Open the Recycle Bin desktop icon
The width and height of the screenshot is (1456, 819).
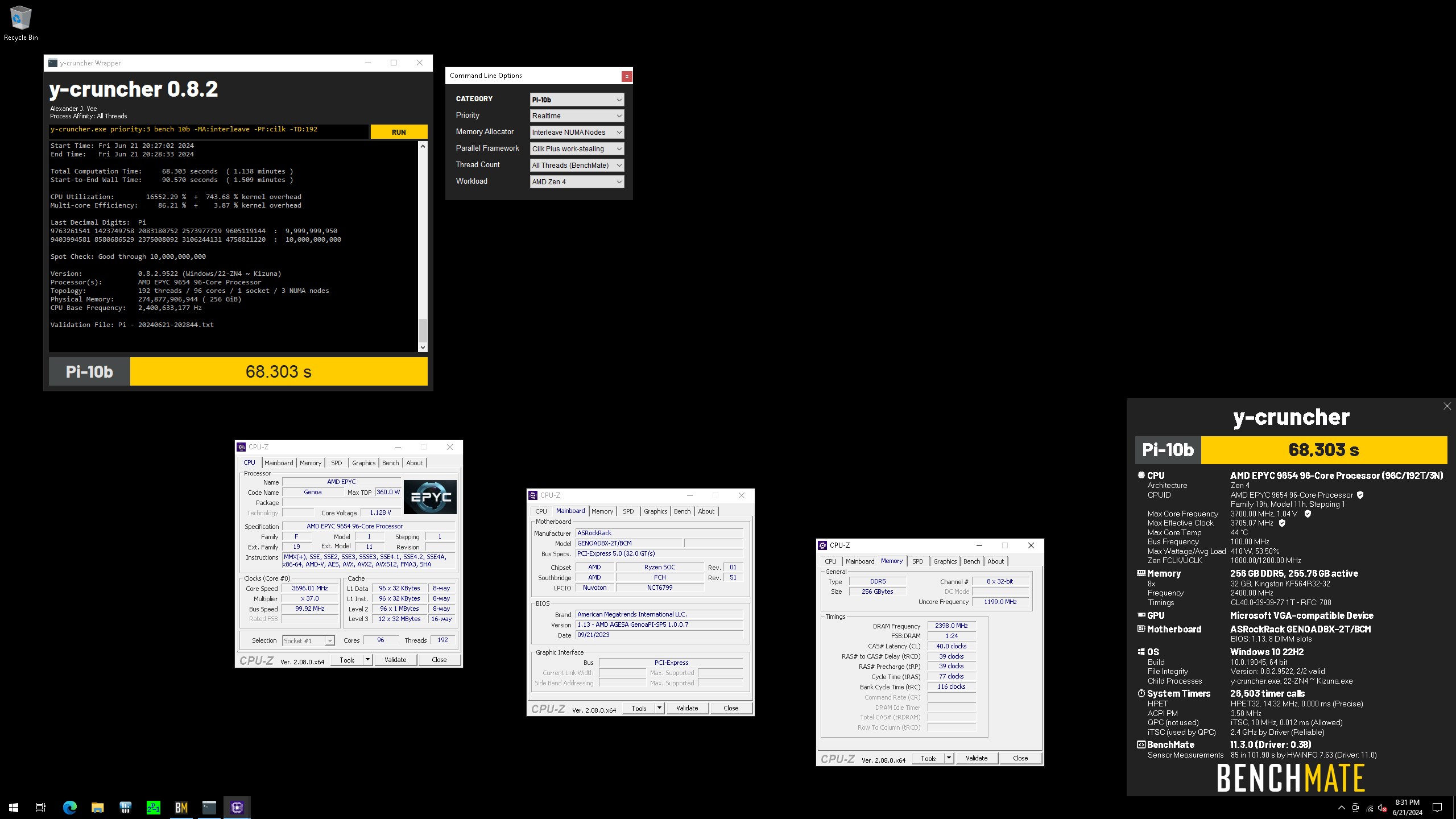pyautogui.click(x=20, y=23)
